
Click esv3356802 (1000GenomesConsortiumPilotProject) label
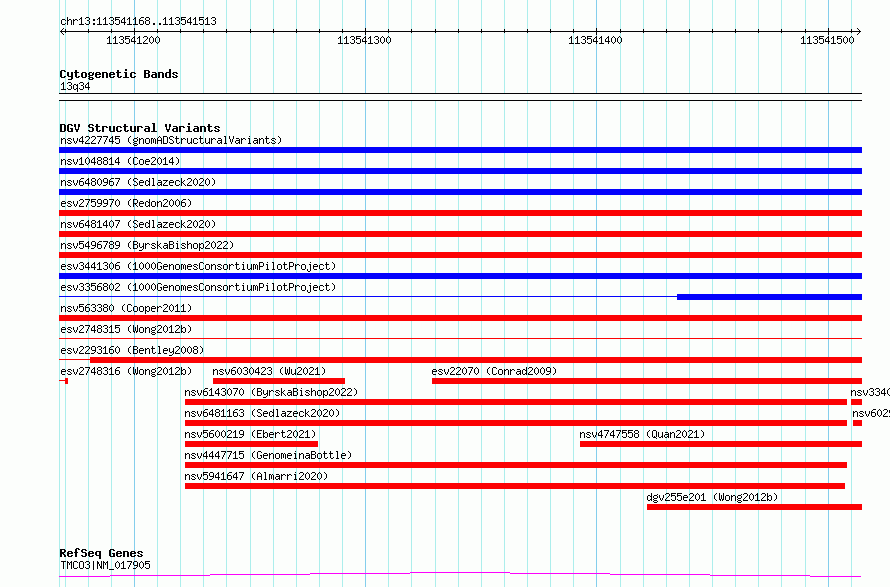point(198,287)
